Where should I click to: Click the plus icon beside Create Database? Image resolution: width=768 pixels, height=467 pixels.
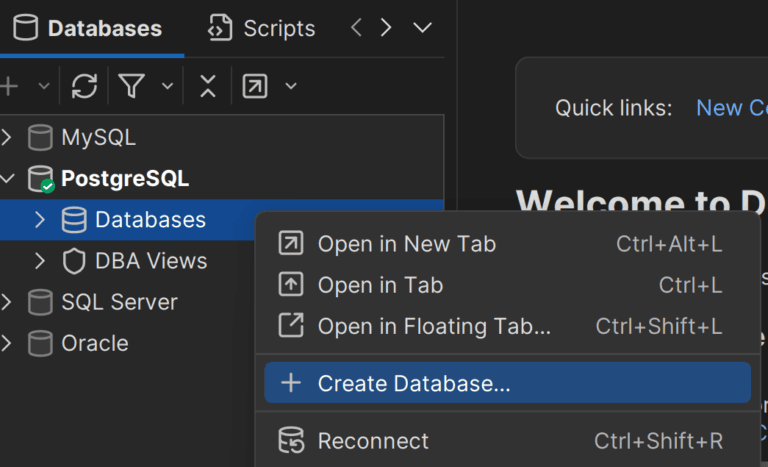tap(291, 383)
